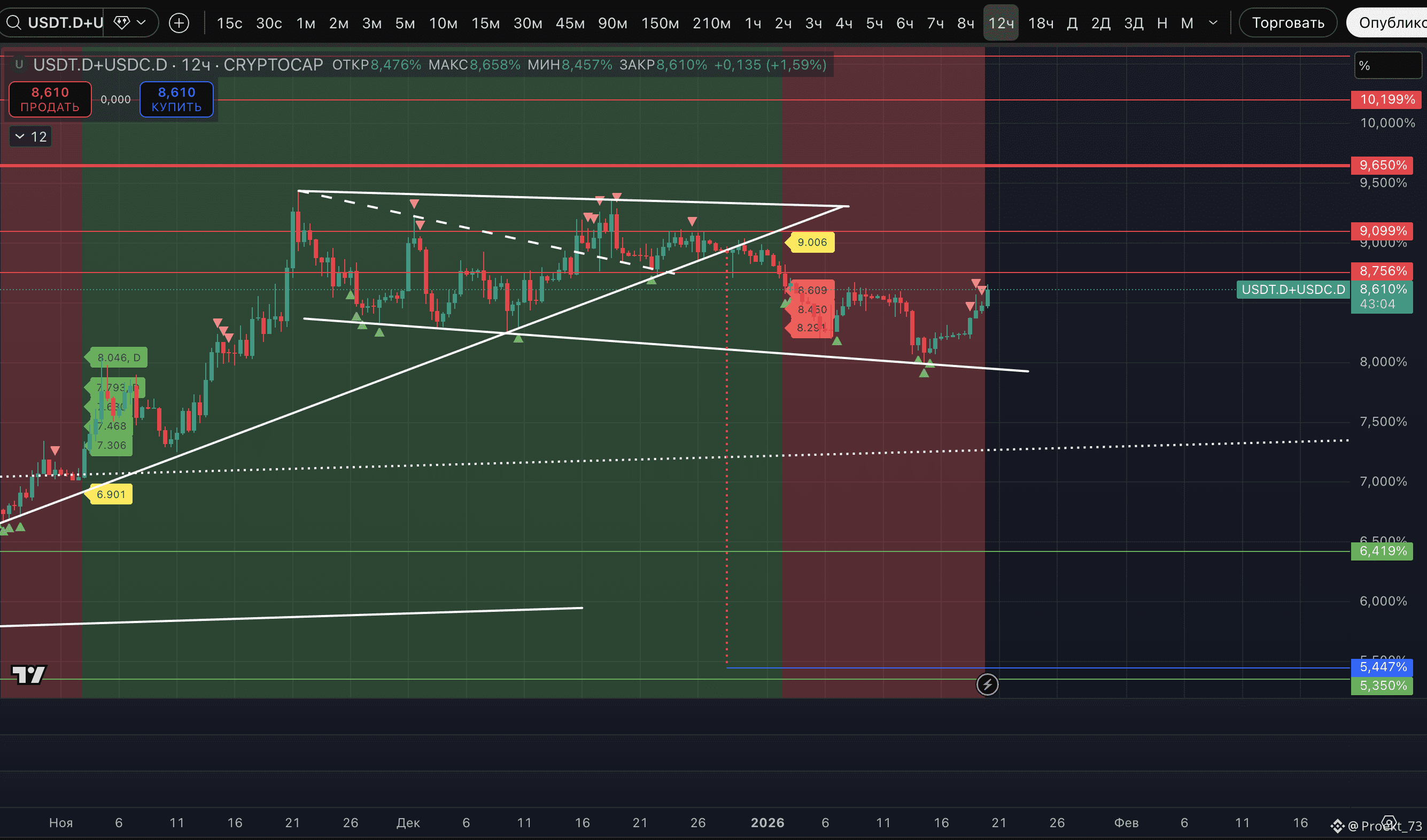1427x840 pixels.
Task: Choose the Д daily timeframe
Action: (x=1072, y=22)
